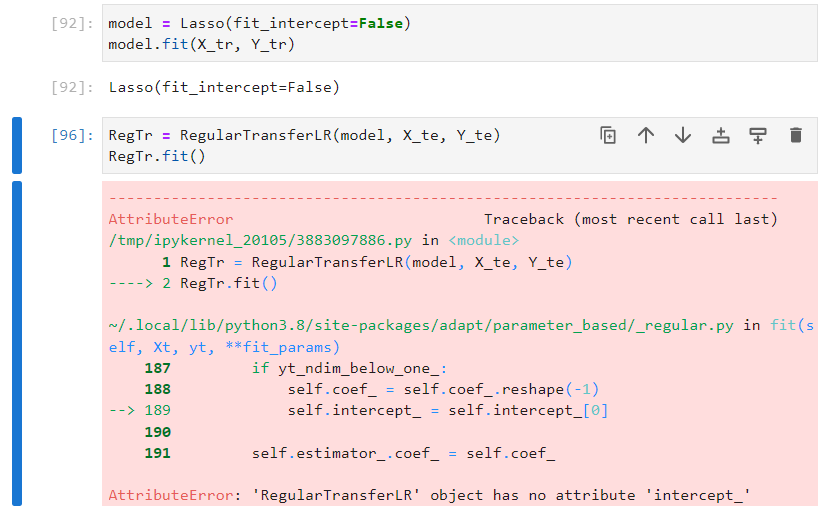Select the [92]: input prompt label
Viewport: 827px width, 510px height.
click(72, 23)
